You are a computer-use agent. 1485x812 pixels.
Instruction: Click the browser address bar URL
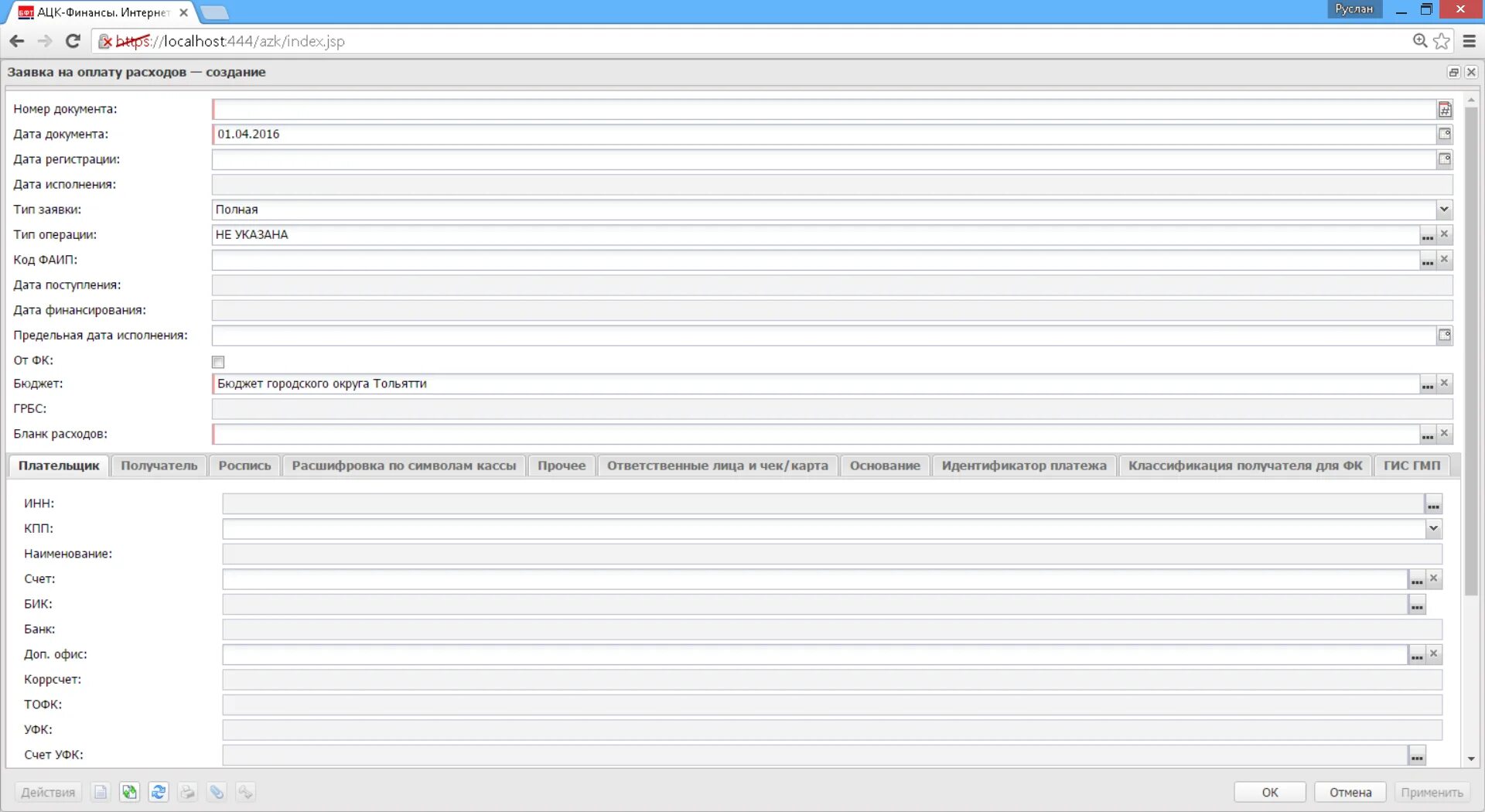coord(230,41)
